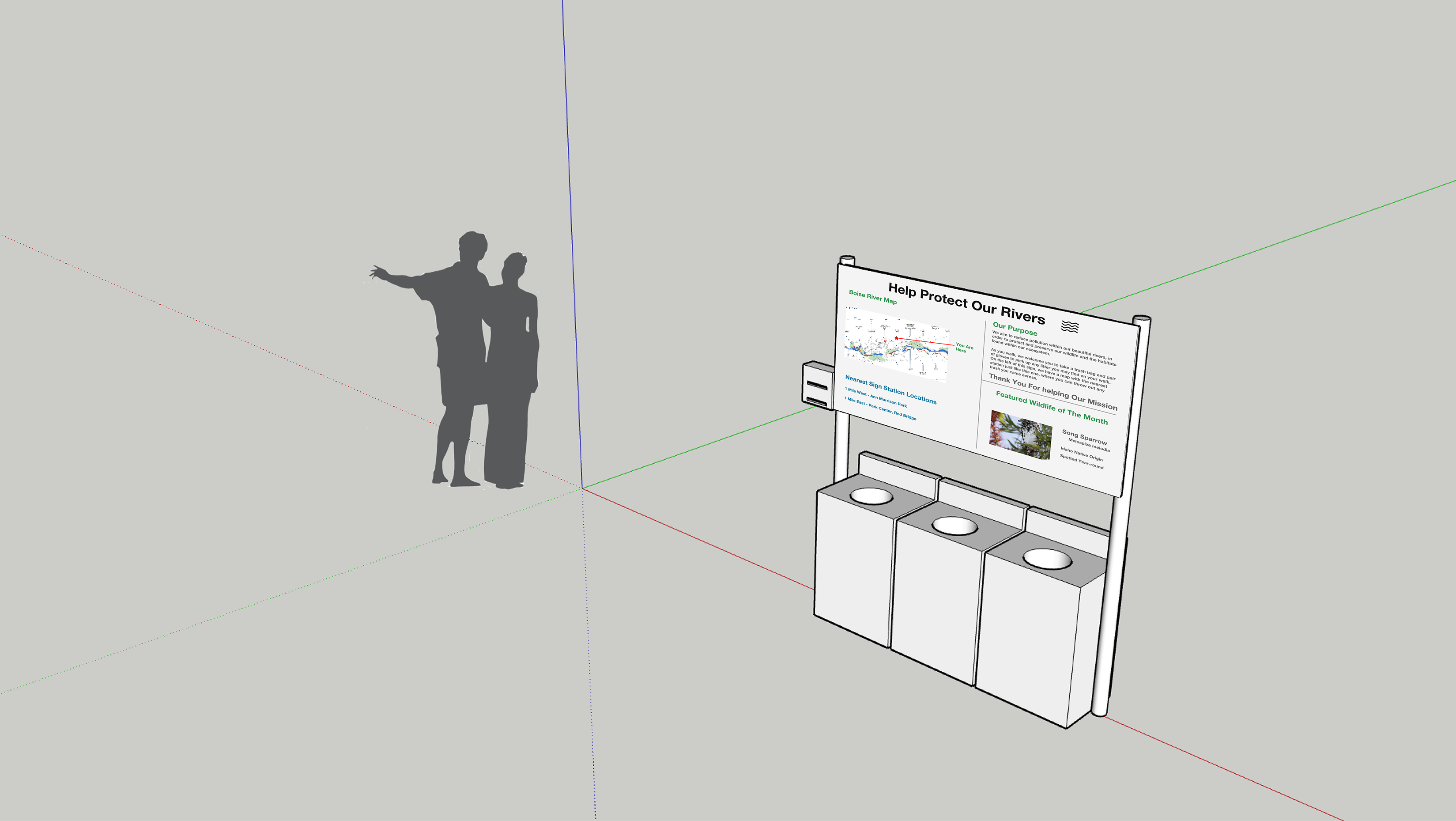This screenshot has height=821, width=1456.
Task: Click the 'Spotted Year-round' text
Action: point(1081,462)
